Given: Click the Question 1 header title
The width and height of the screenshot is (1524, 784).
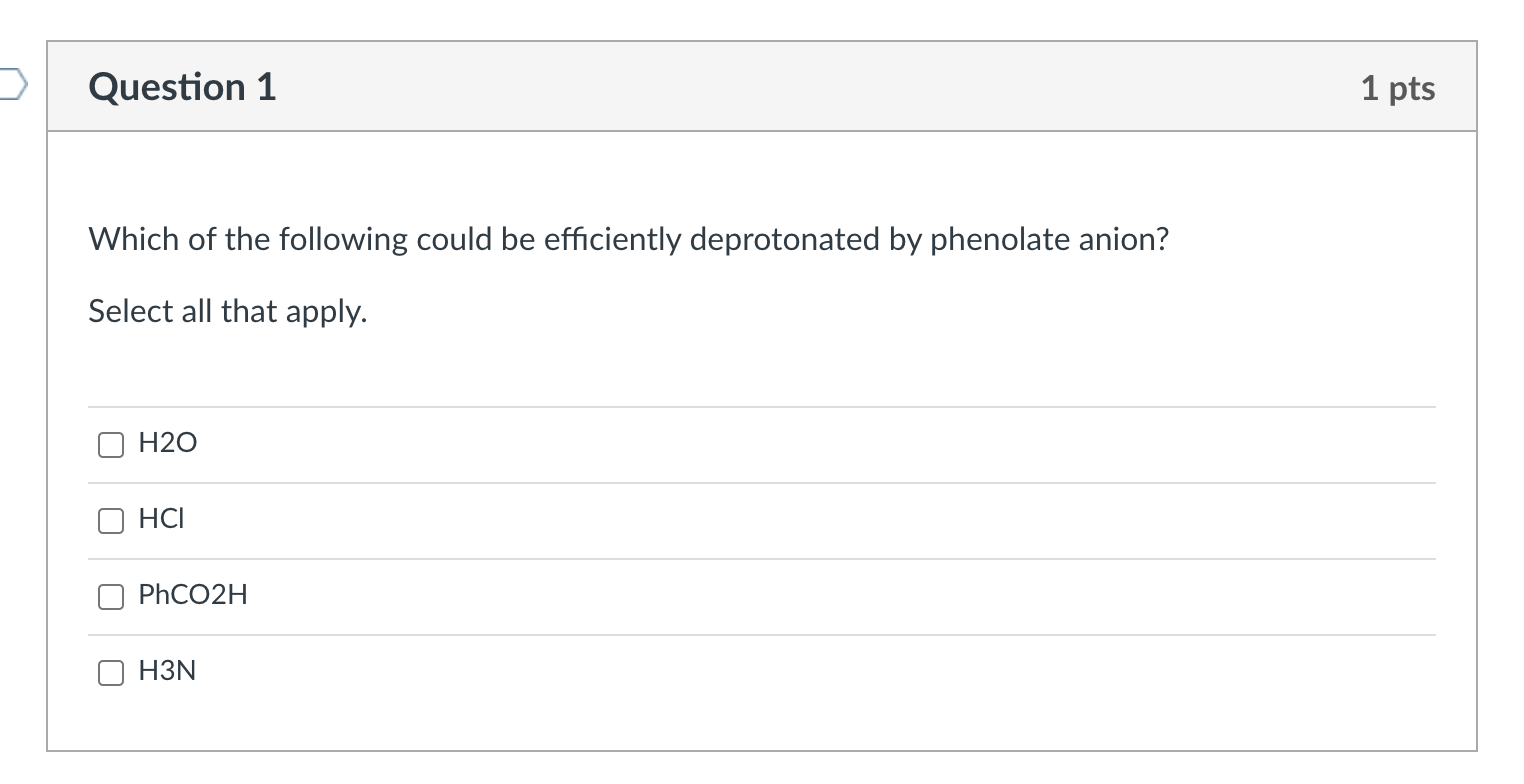Looking at the screenshot, I should pyautogui.click(x=181, y=87).
